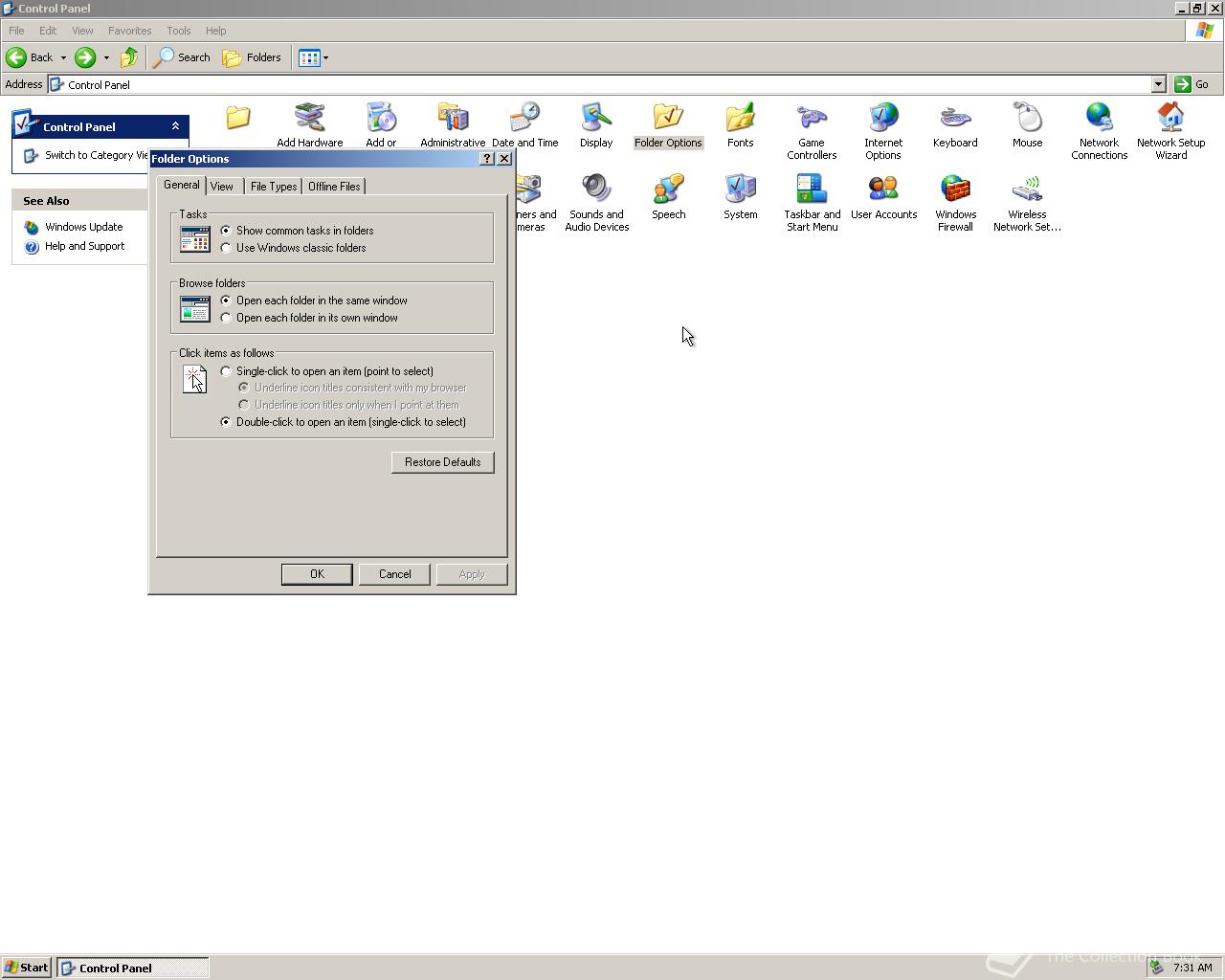Open the Tools menu

tap(179, 31)
